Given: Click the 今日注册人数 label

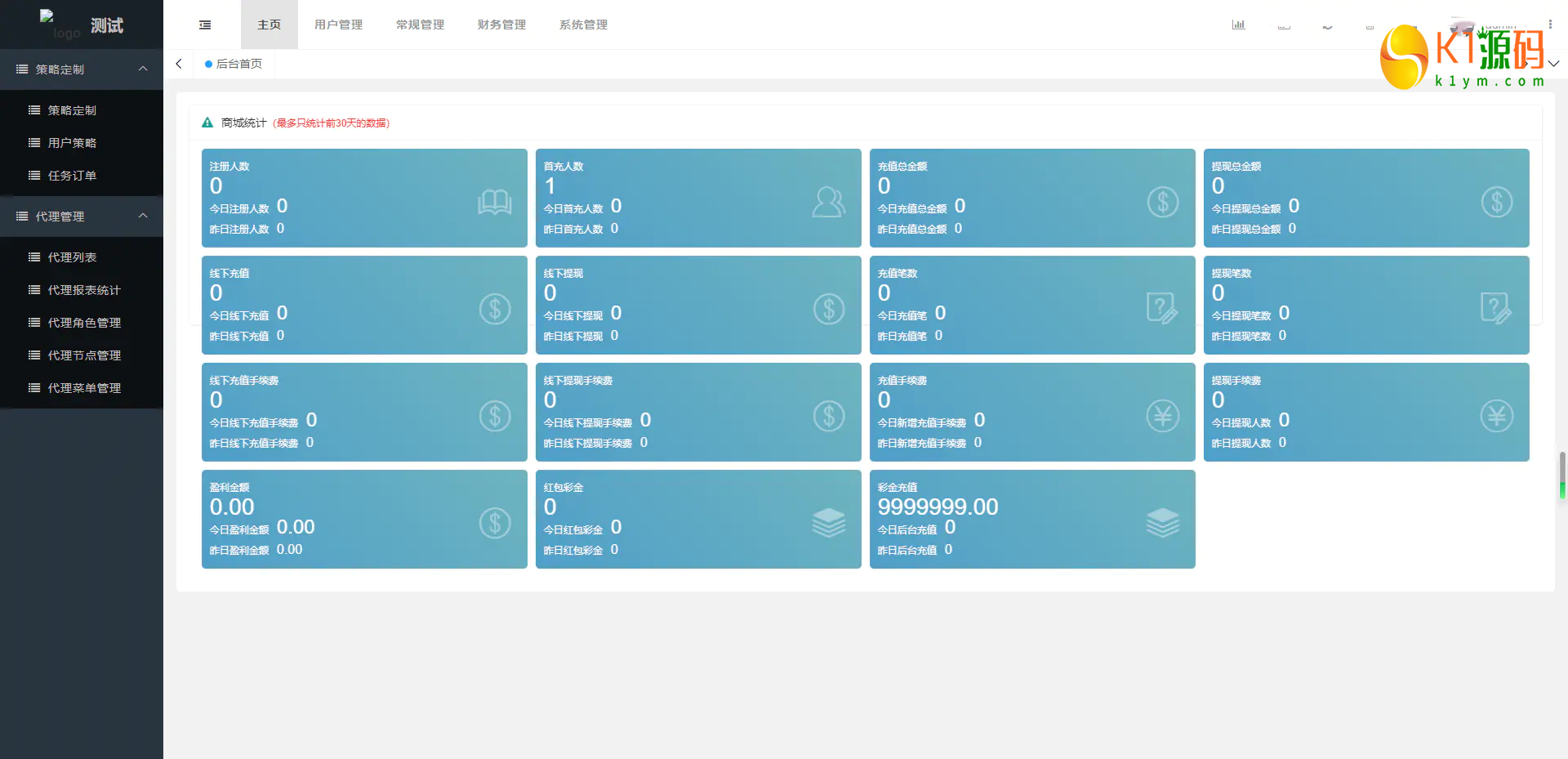Looking at the screenshot, I should point(239,208).
